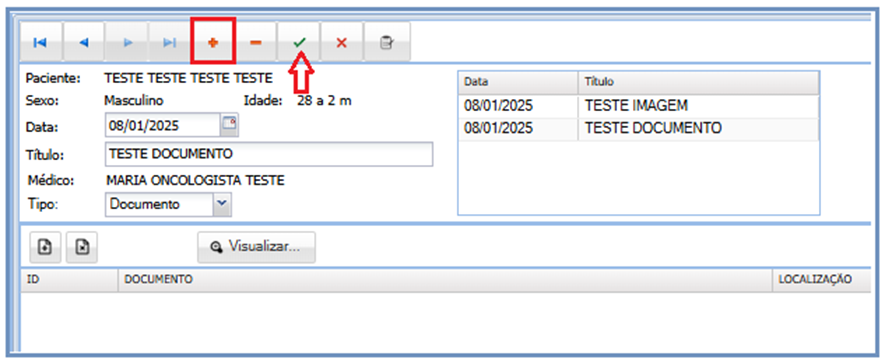
Task: Jump to the last record
Action: click(x=170, y=42)
